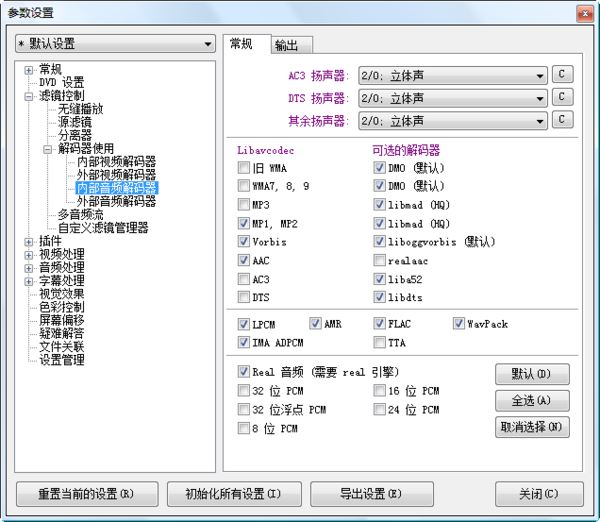Uncheck the LPCM checkbox

[x=244, y=324]
